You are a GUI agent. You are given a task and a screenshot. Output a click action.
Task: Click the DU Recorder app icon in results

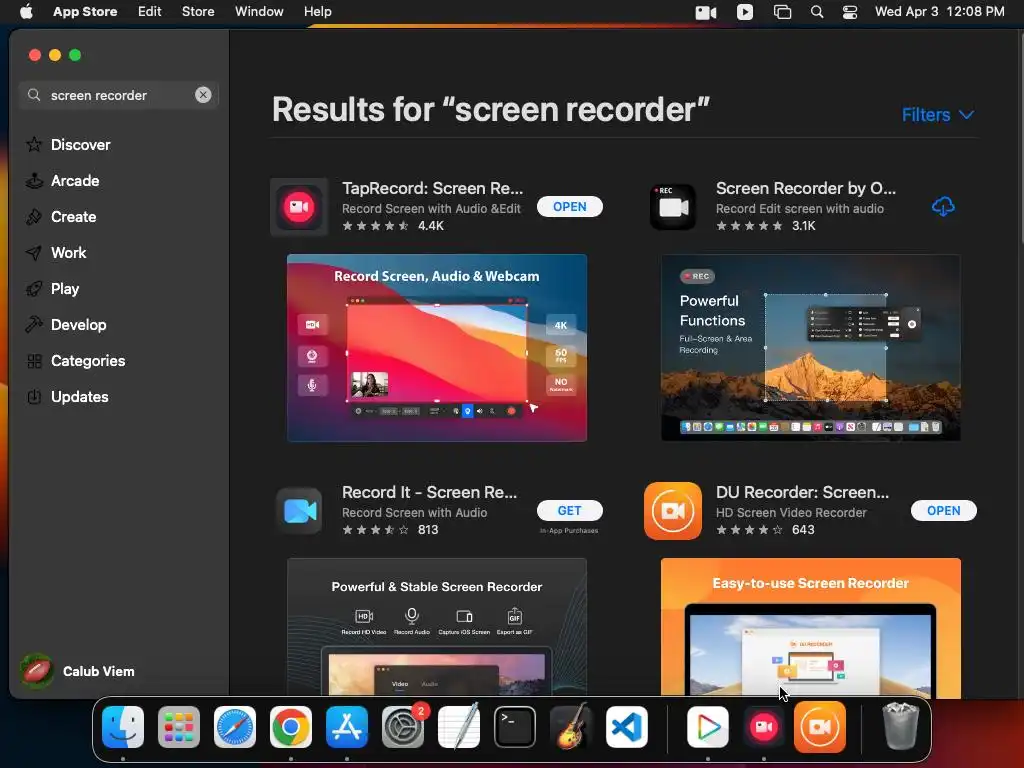click(x=673, y=511)
